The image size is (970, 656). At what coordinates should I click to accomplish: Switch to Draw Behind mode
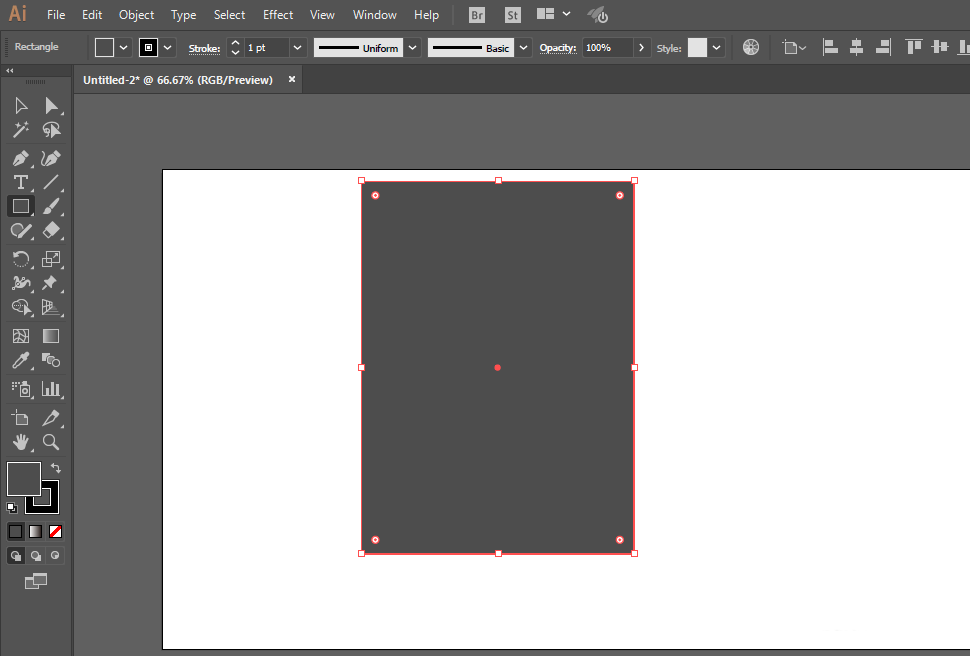(36, 556)
